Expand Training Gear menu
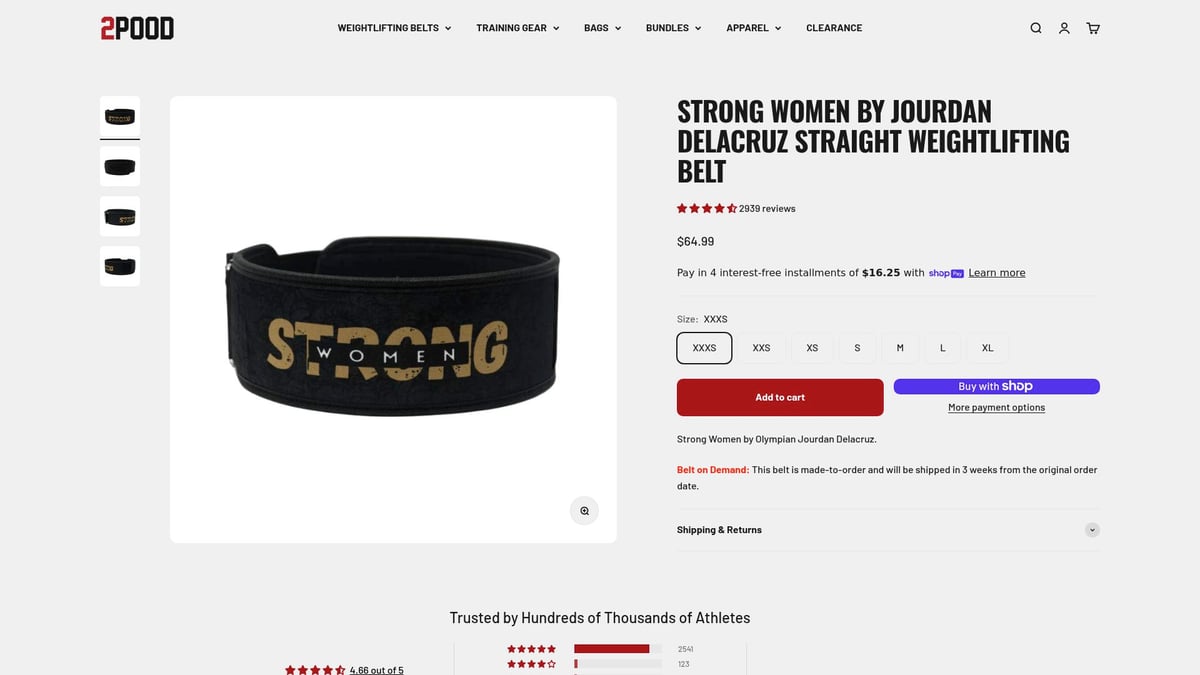 coord(518,28)
